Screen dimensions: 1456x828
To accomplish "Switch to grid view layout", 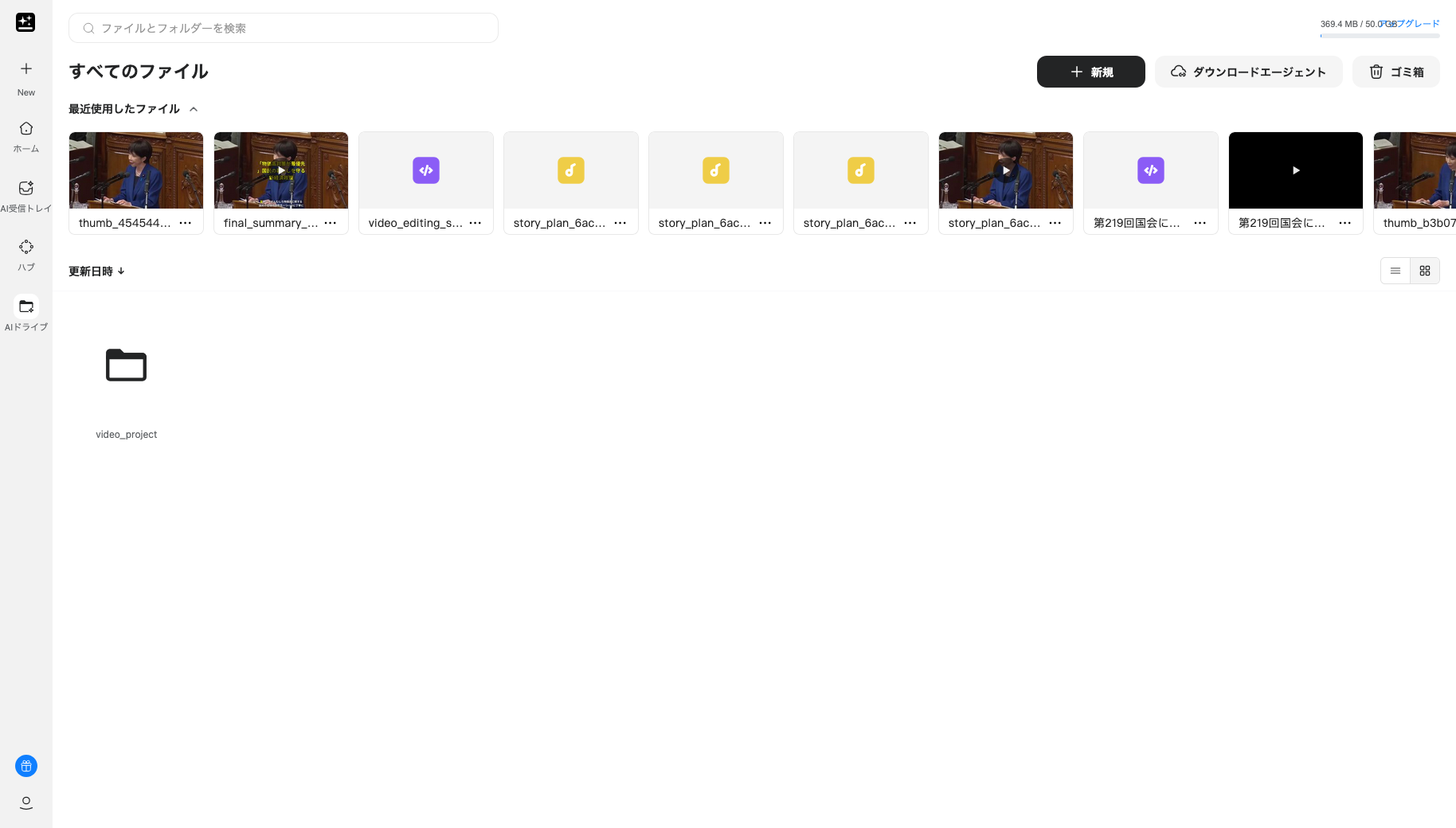I will pos(1425,271).
